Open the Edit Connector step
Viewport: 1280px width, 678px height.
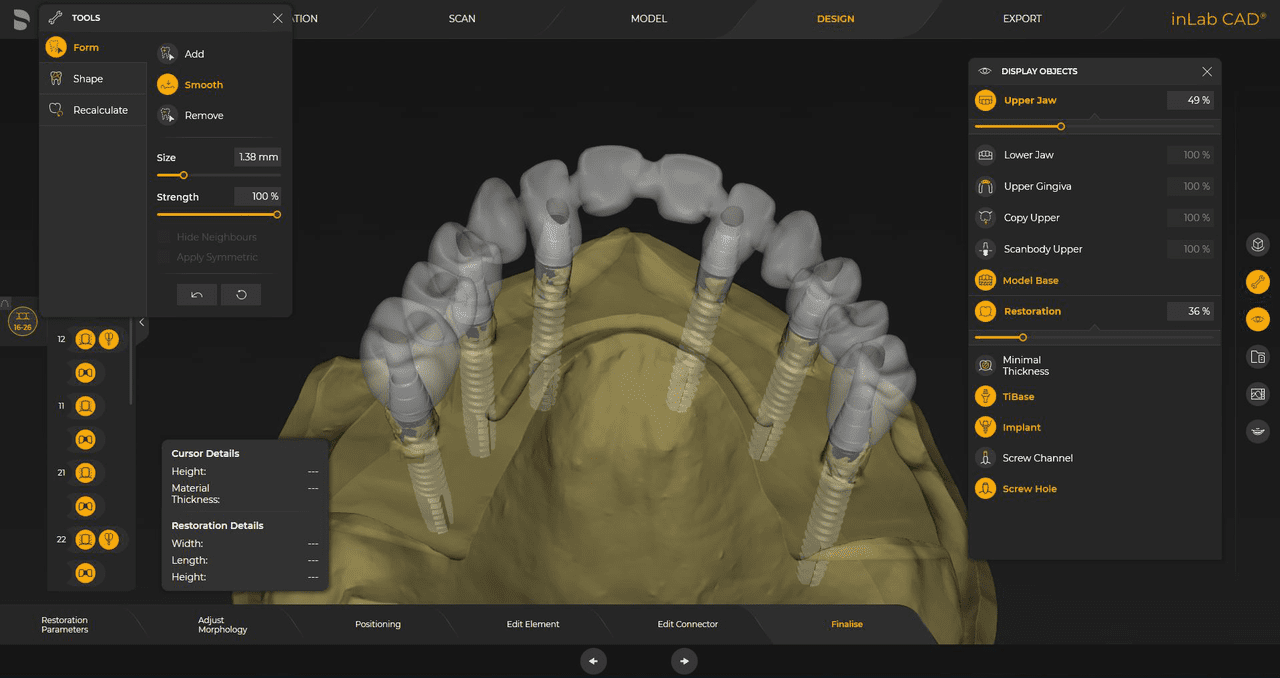pos(687,623)
